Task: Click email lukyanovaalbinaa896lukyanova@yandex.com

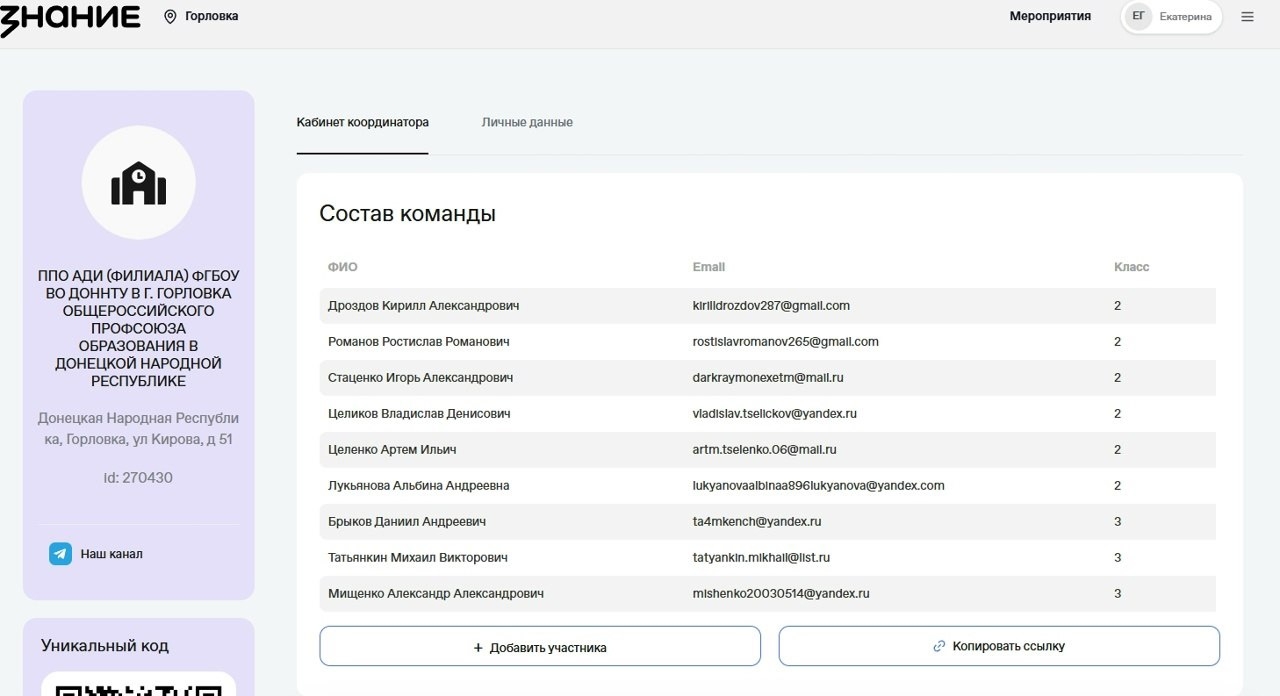Action: tap(818, 485)
